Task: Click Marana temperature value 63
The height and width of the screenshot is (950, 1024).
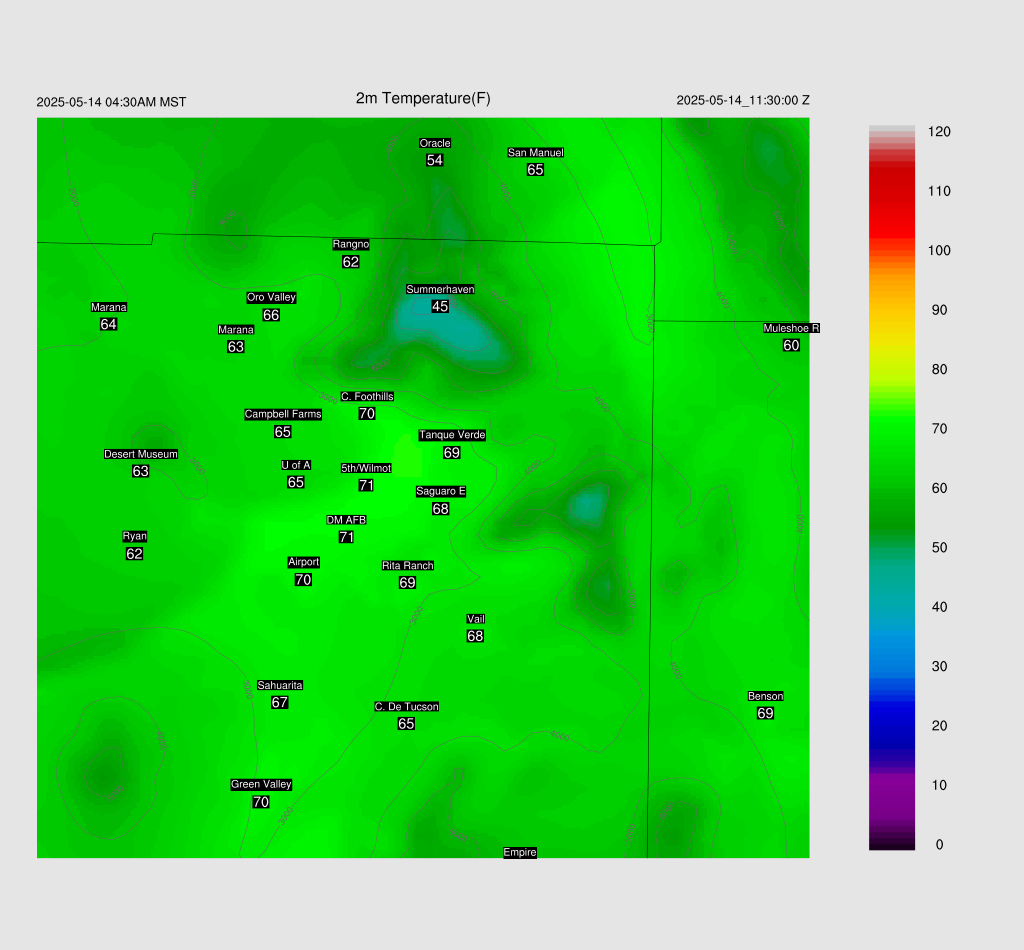Action: pos(236,347)
